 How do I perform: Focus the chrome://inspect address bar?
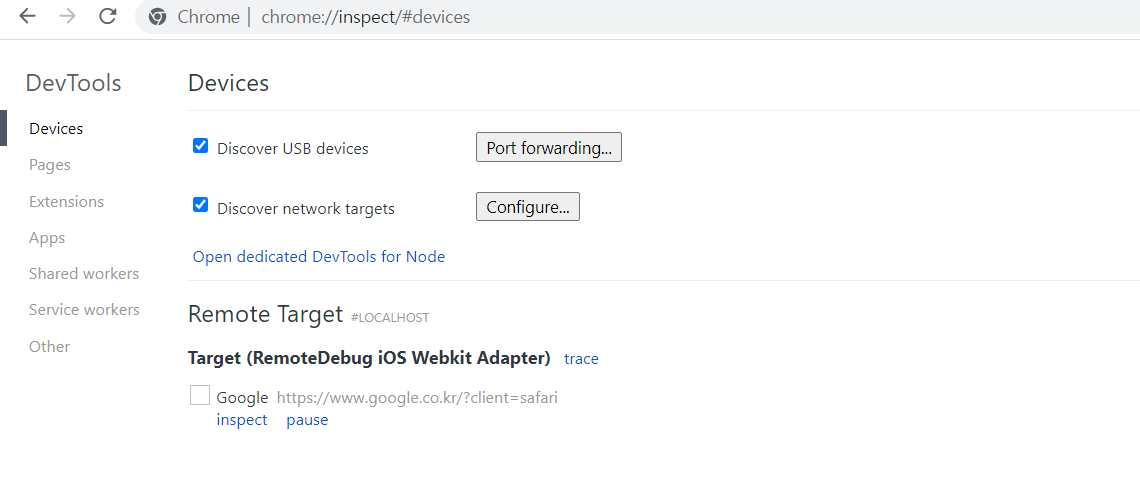click(x=640, y=17)
